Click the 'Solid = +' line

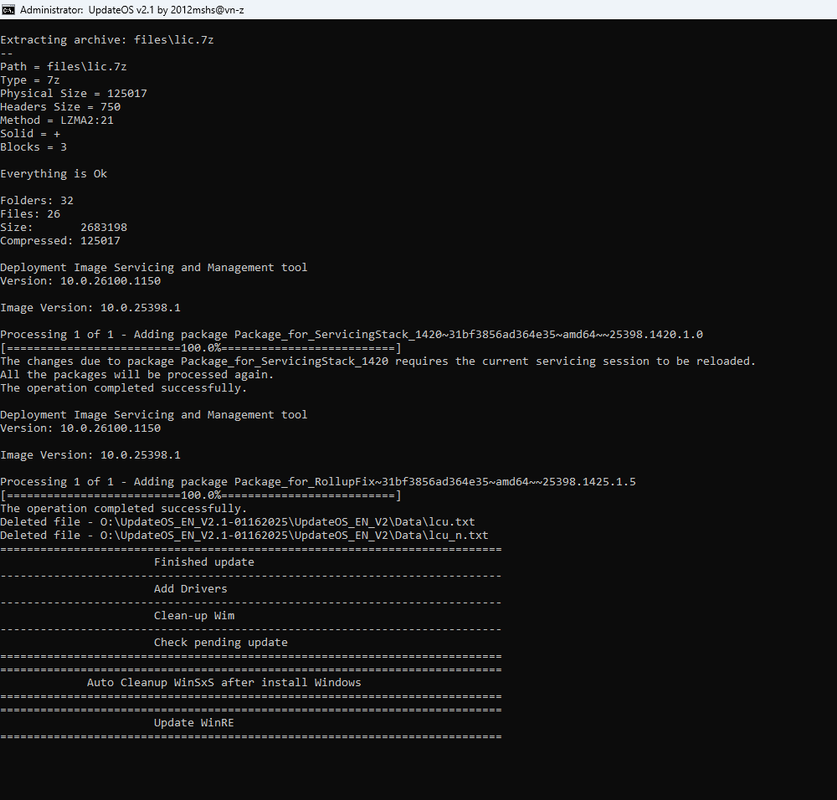[x=30, y=133]
